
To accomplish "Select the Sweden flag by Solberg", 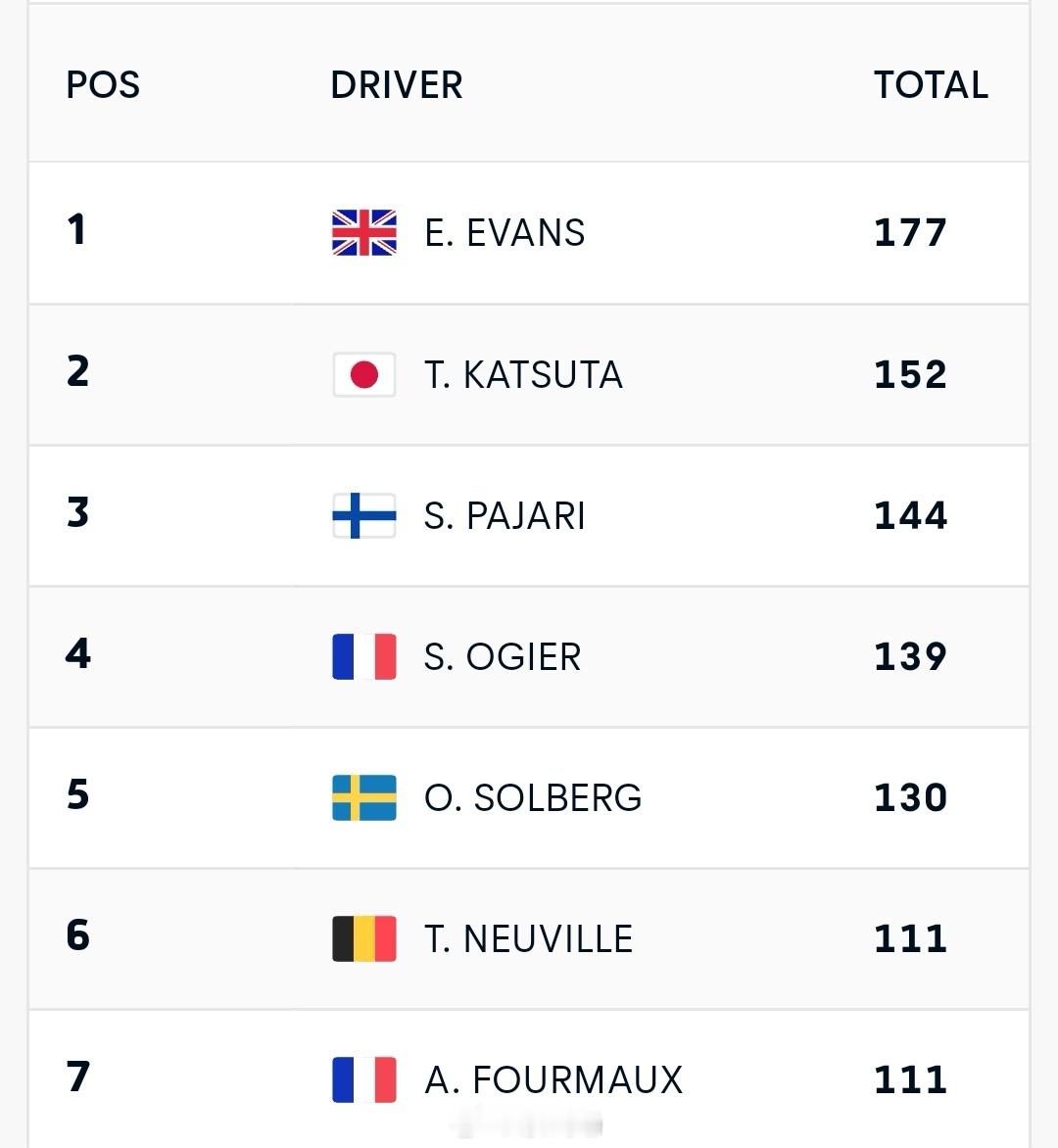I will click(363, 797).
